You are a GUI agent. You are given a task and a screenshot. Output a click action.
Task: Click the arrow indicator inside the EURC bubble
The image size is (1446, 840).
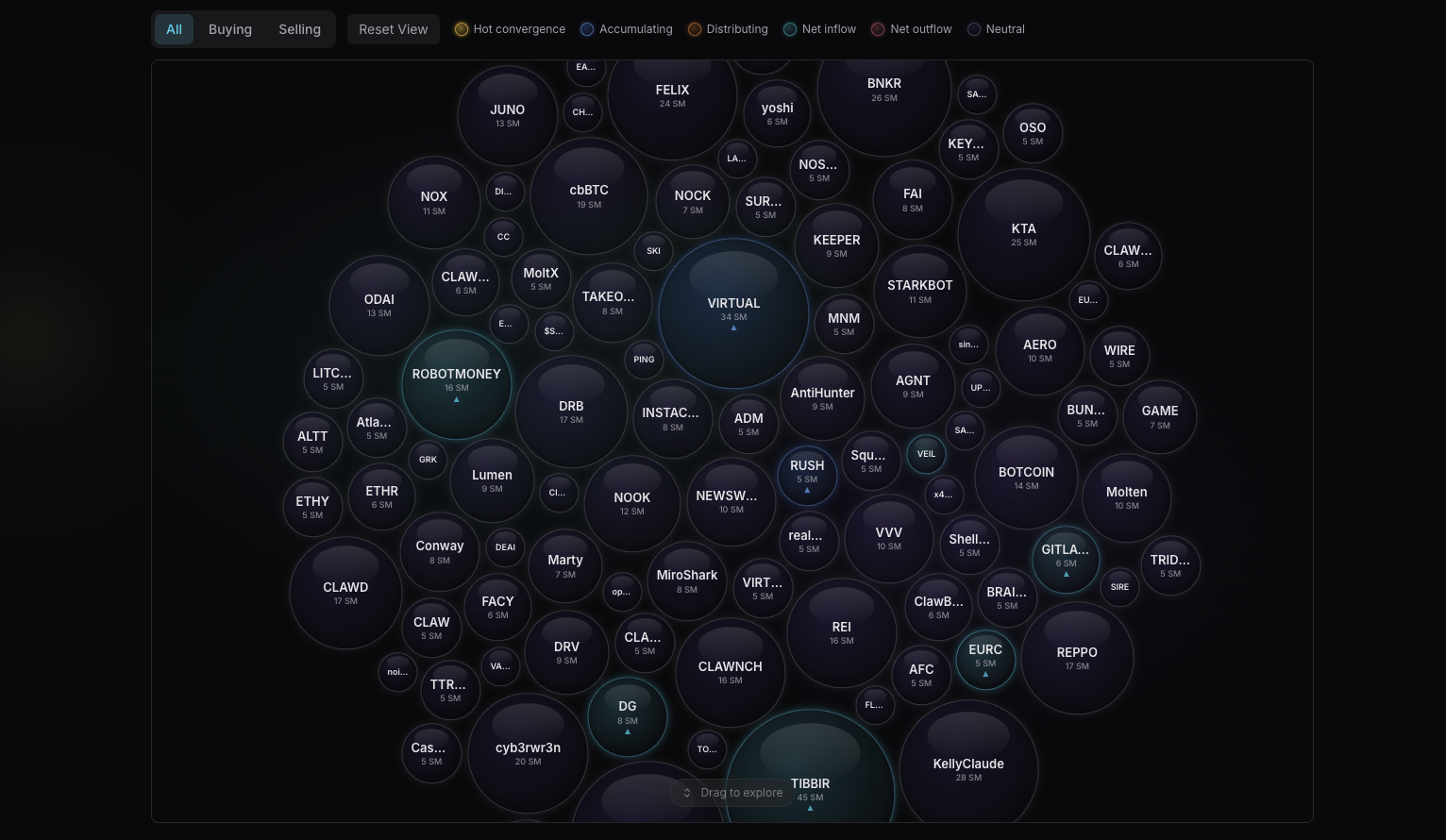coord(985,674)
